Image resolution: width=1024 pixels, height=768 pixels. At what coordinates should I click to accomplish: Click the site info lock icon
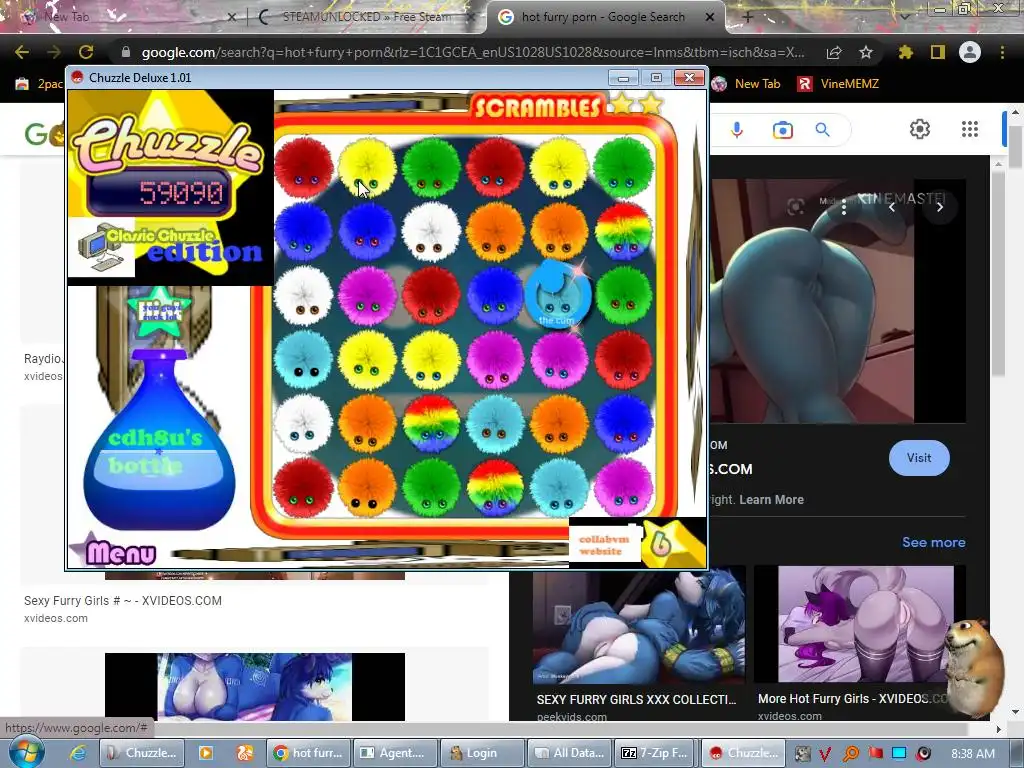[x=126, y=52]
